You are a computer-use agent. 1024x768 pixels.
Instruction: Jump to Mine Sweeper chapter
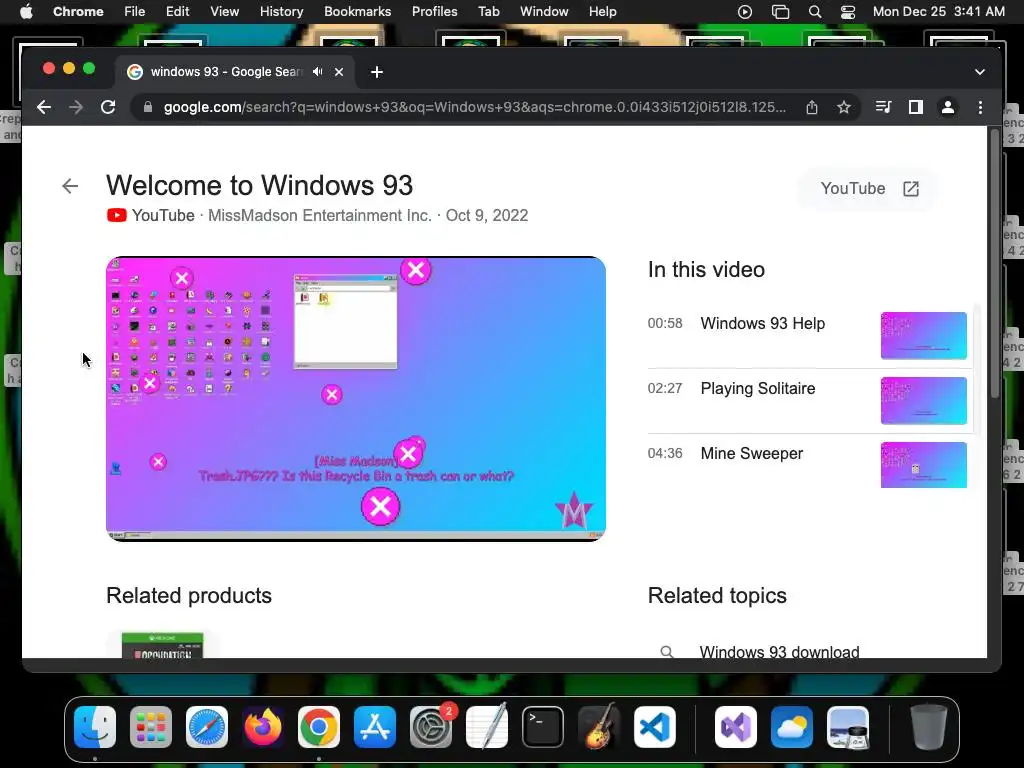[x=752, y=453]
